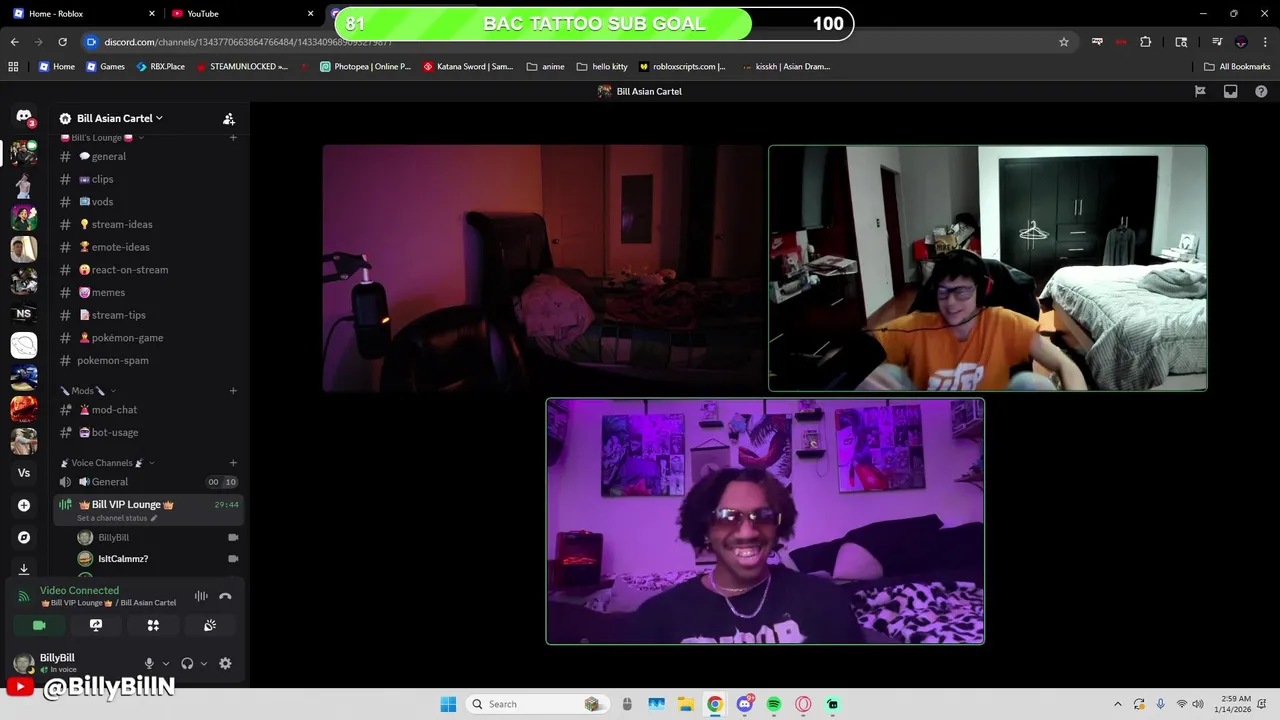Click the Add a Server plus icon
The height and width of the screenshot is (720, 1280).
tap(24, 505)
